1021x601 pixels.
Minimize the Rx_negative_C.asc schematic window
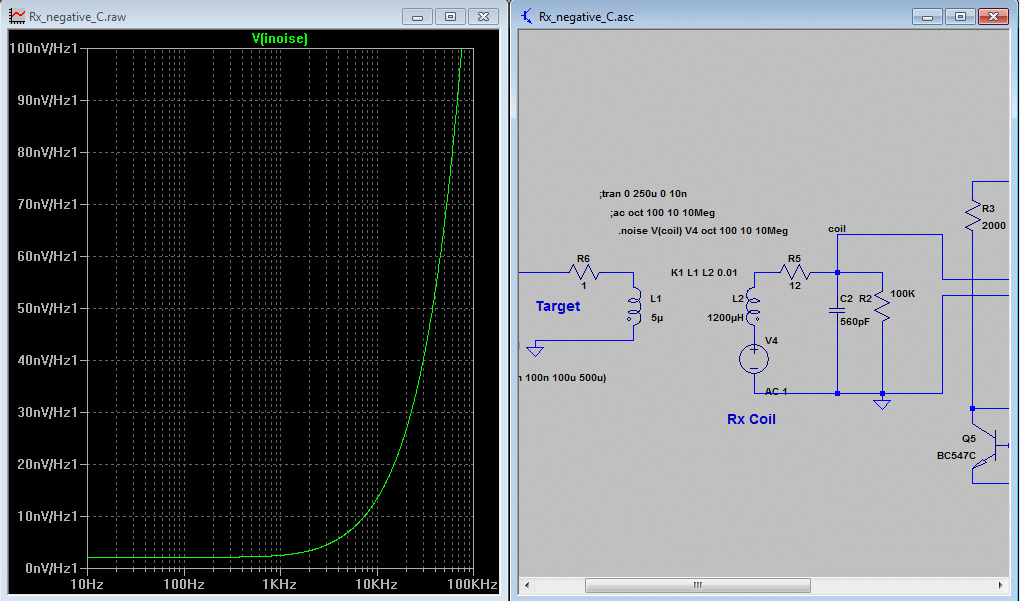[x=927, y=16]
